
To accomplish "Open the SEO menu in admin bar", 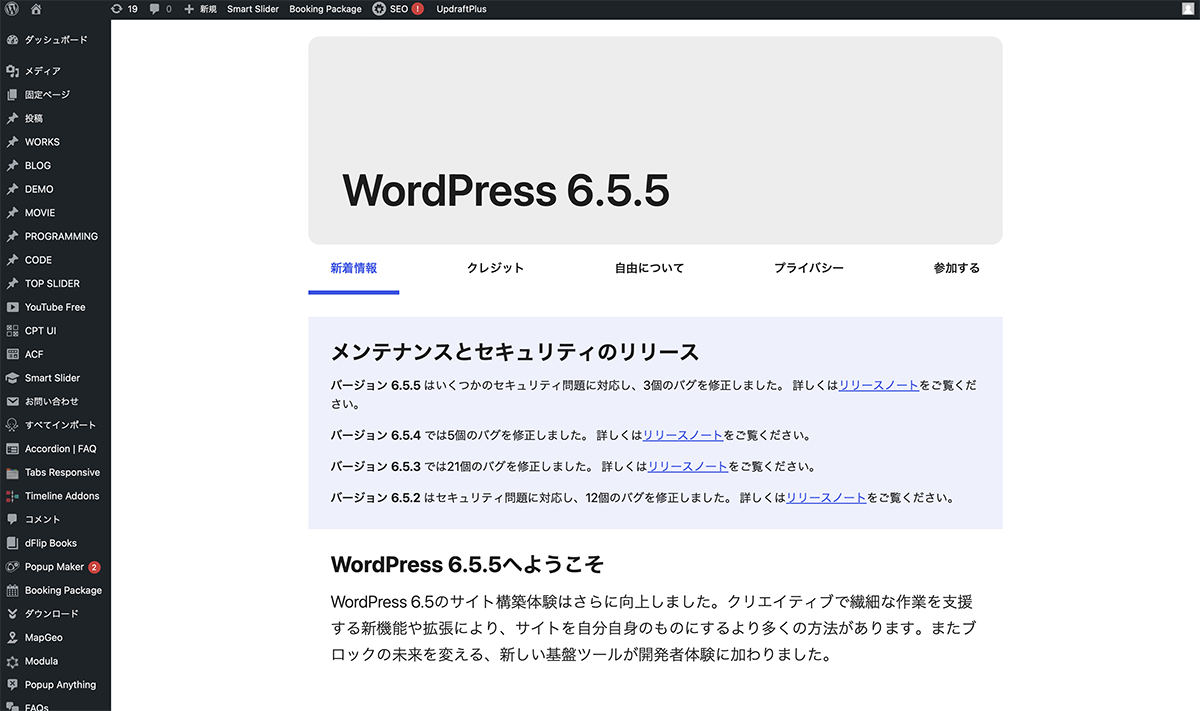I will point(398,9).
